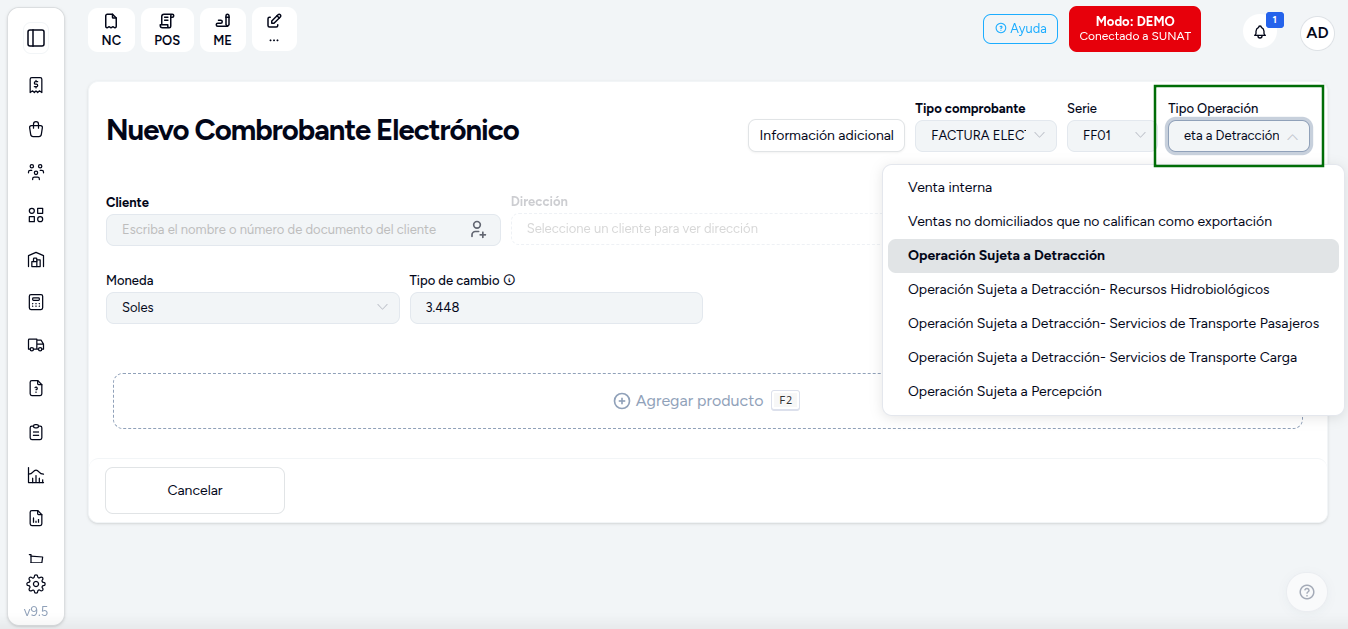Open the shopping bag sidebar icon

coord(36,129)
